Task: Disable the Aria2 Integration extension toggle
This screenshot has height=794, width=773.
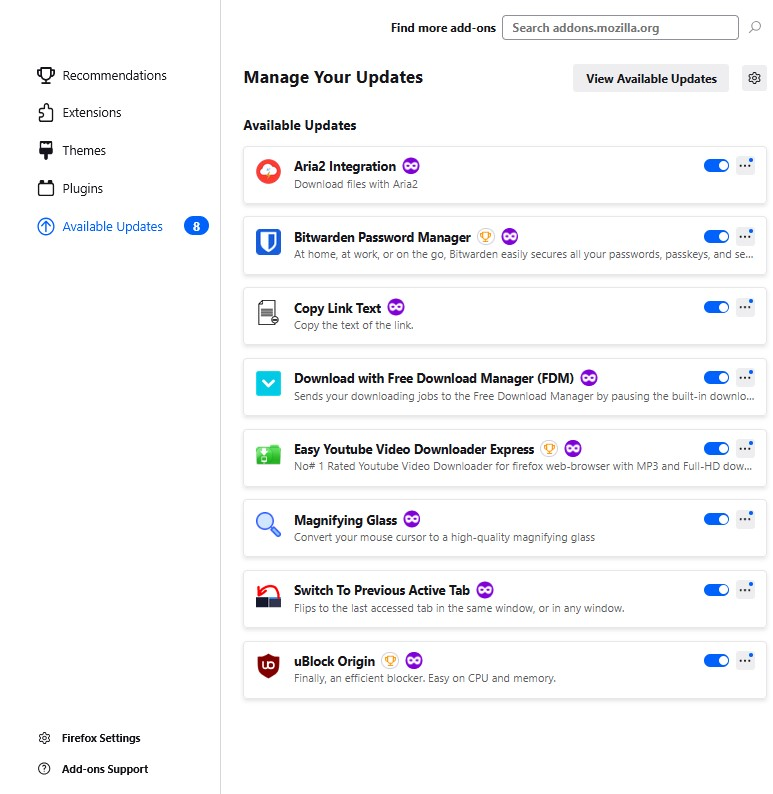Action: click(716, 166)
